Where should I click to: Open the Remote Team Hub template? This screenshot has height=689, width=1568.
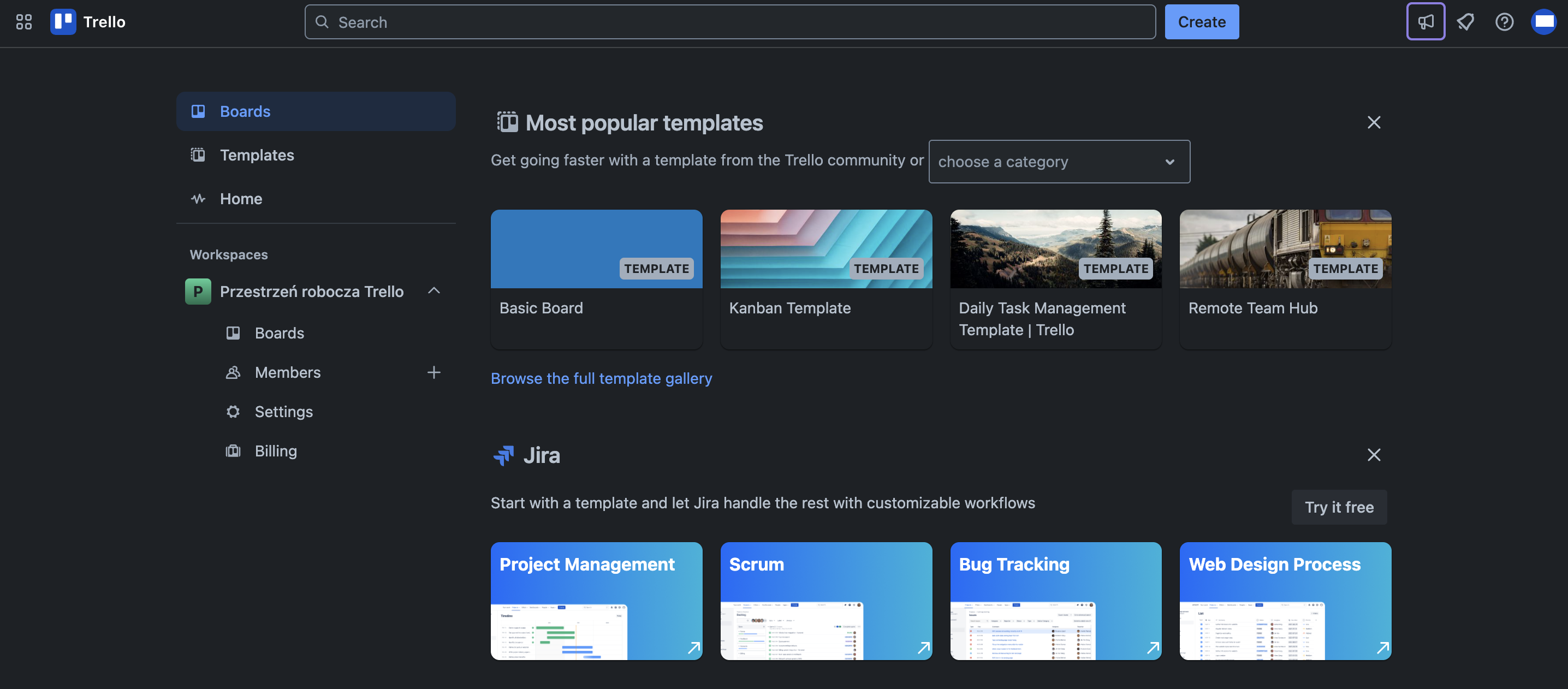click(x=1285, y=280)
